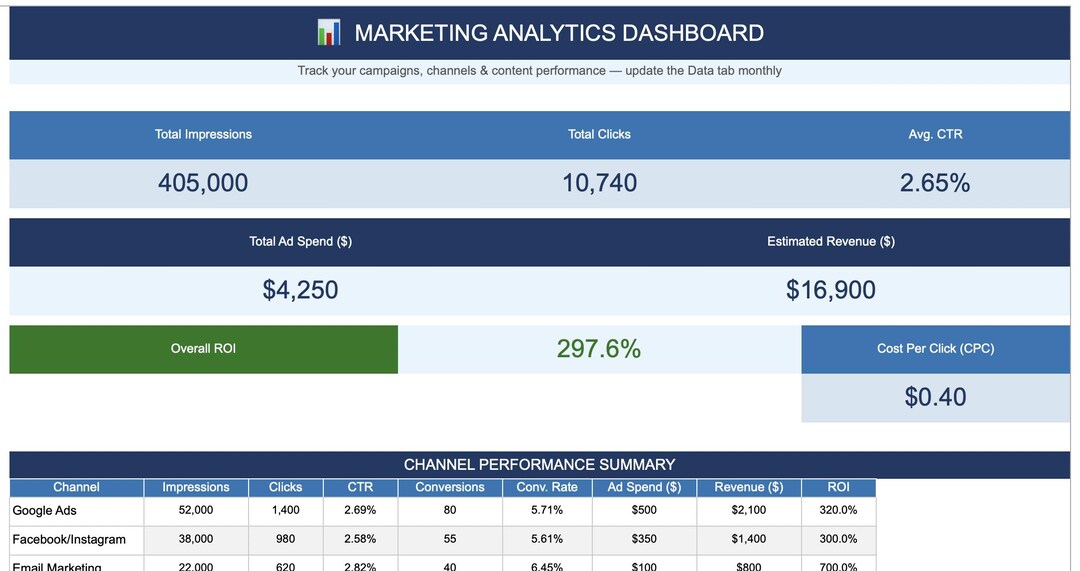This screenshot has height=571, width=1080.
Task: Click Google Ads revenue $2,100
Action: (749, 510)
